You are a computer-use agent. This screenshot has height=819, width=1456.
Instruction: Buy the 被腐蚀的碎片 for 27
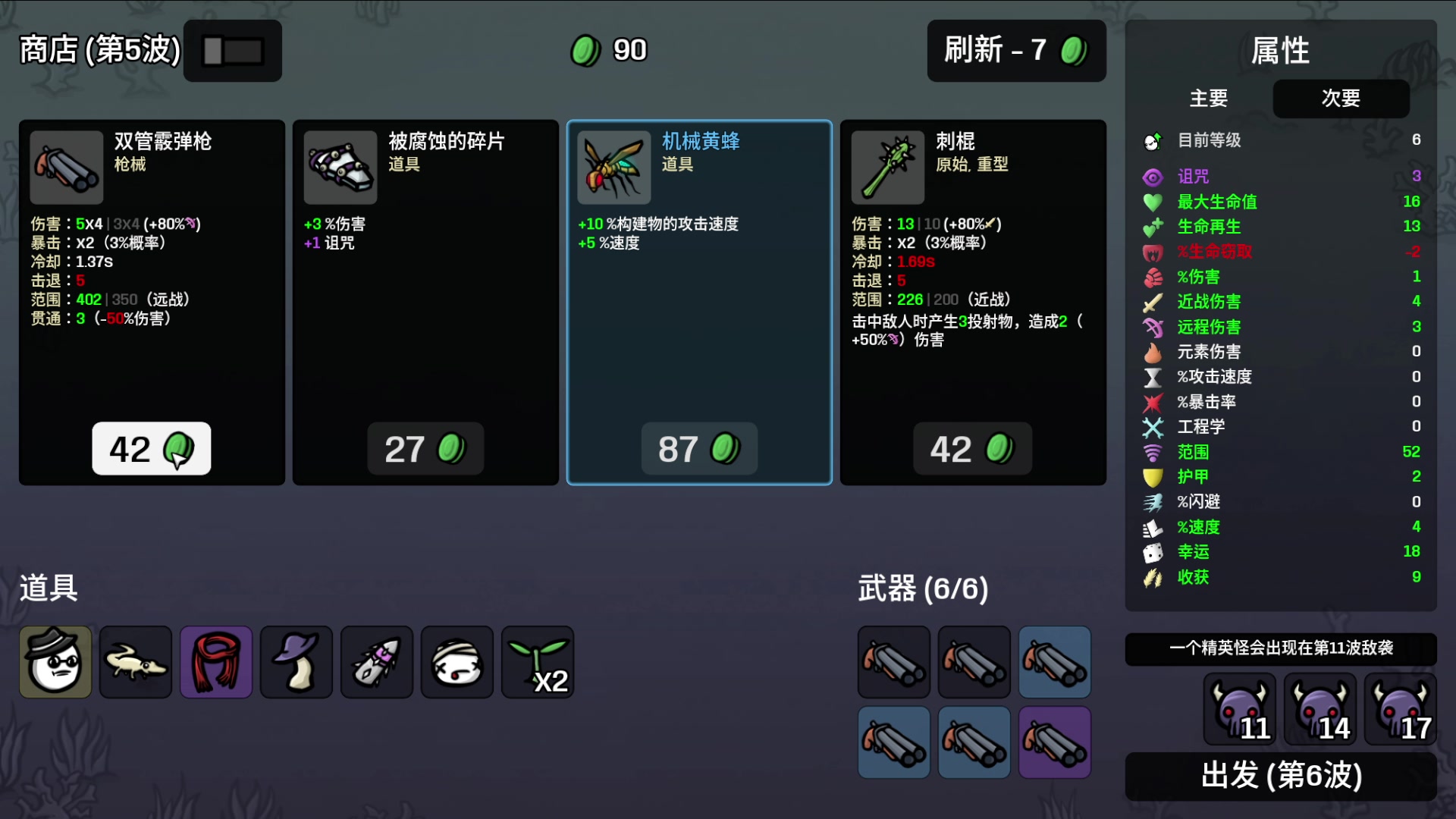pyautogui.click(x=425, y=449)
